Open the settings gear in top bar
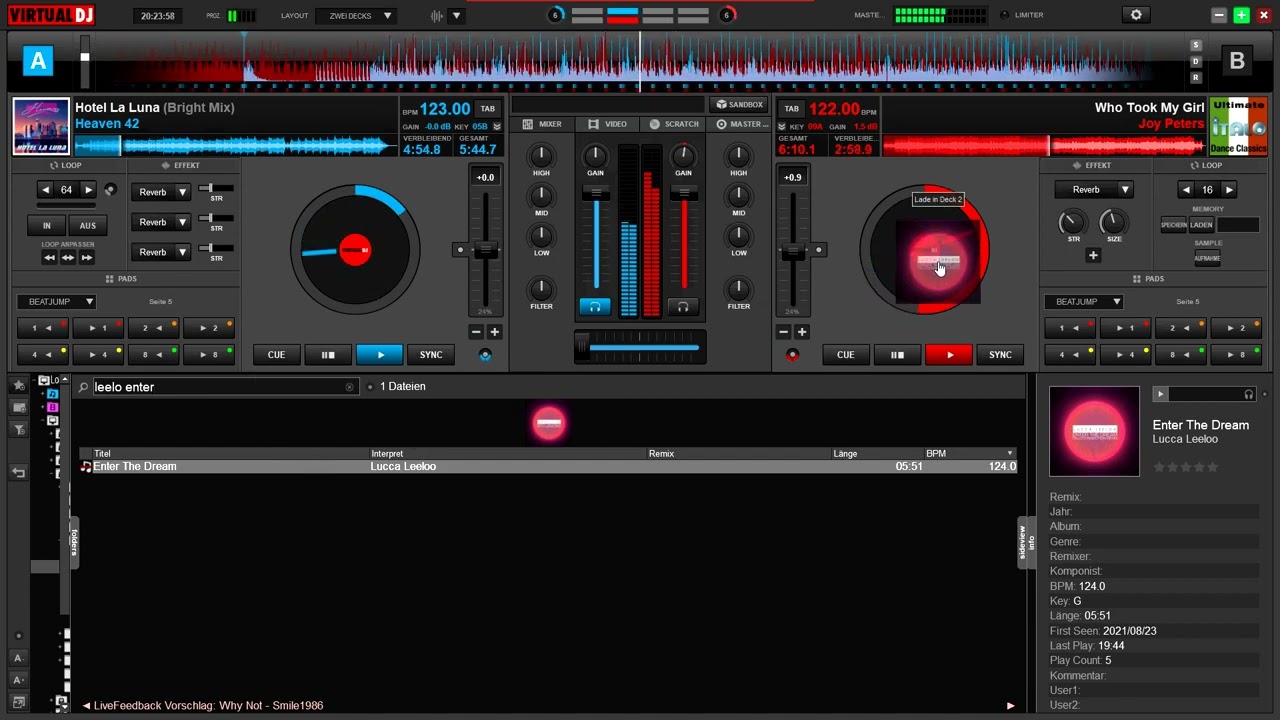This screenshot has height=720, width=1280. click(1136, 15)
